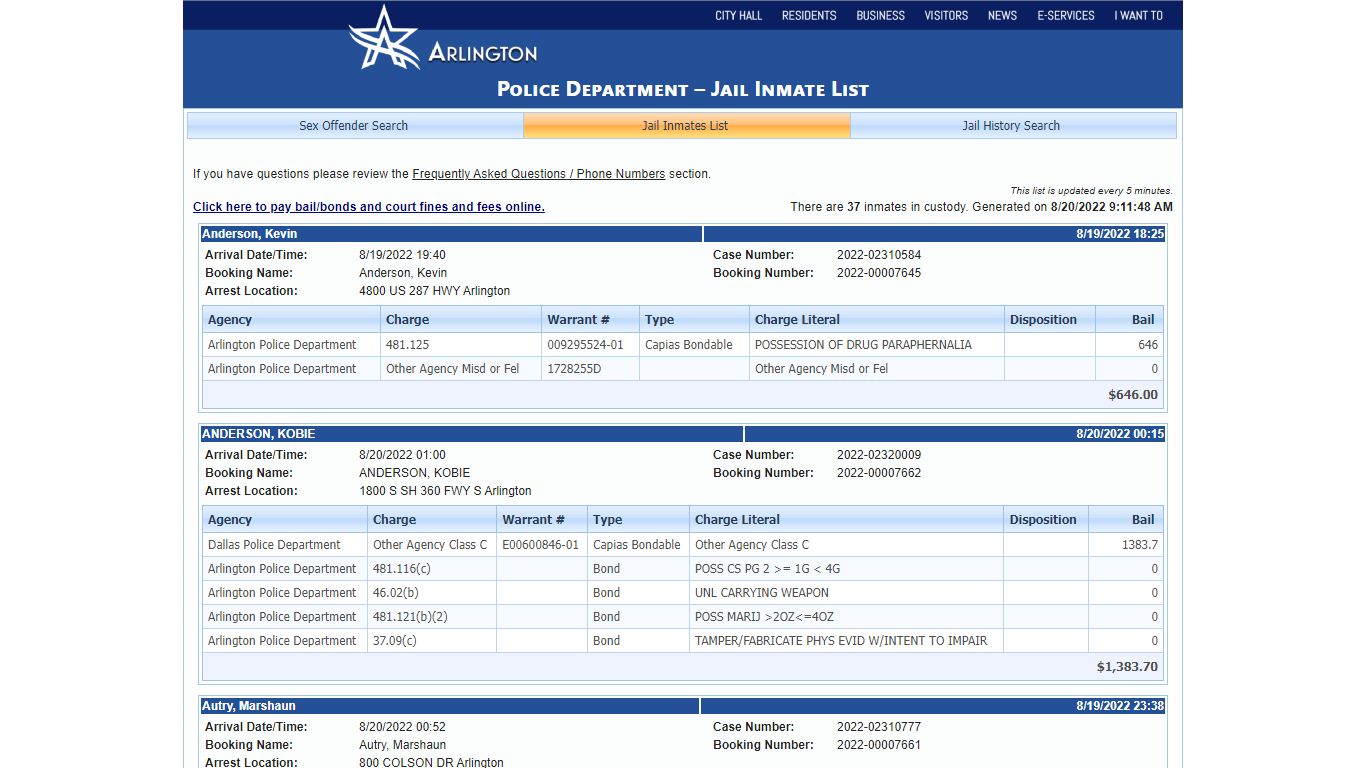
Task: Click warrant number 009295524-01
Action: tap(585, 345)
